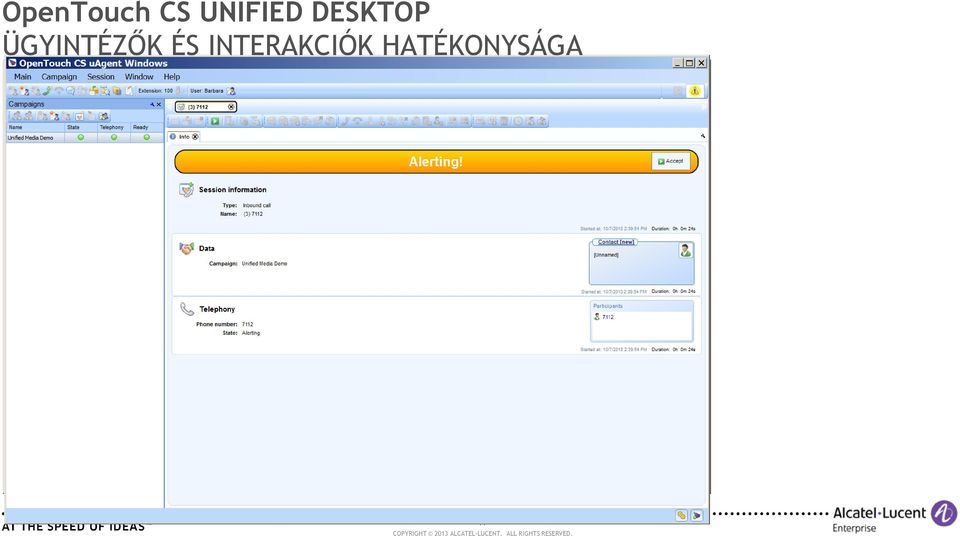
Task: Maximize the uAgent window
Action: pos(689,62)
